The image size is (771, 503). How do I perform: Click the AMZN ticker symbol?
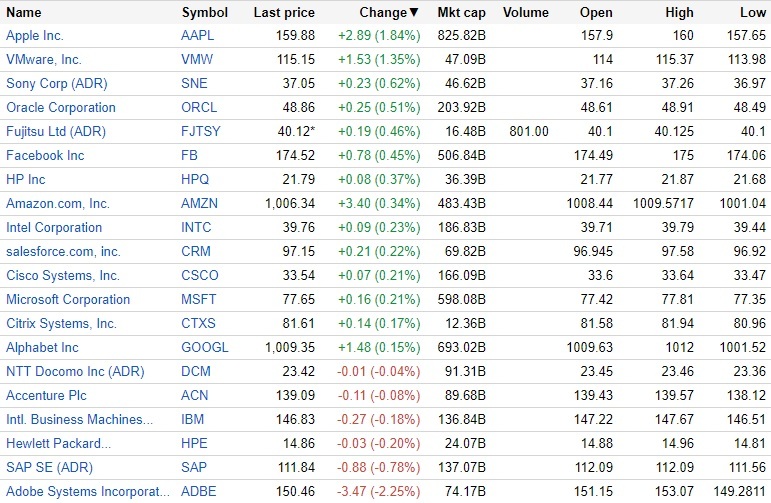(x=199, y=204)
